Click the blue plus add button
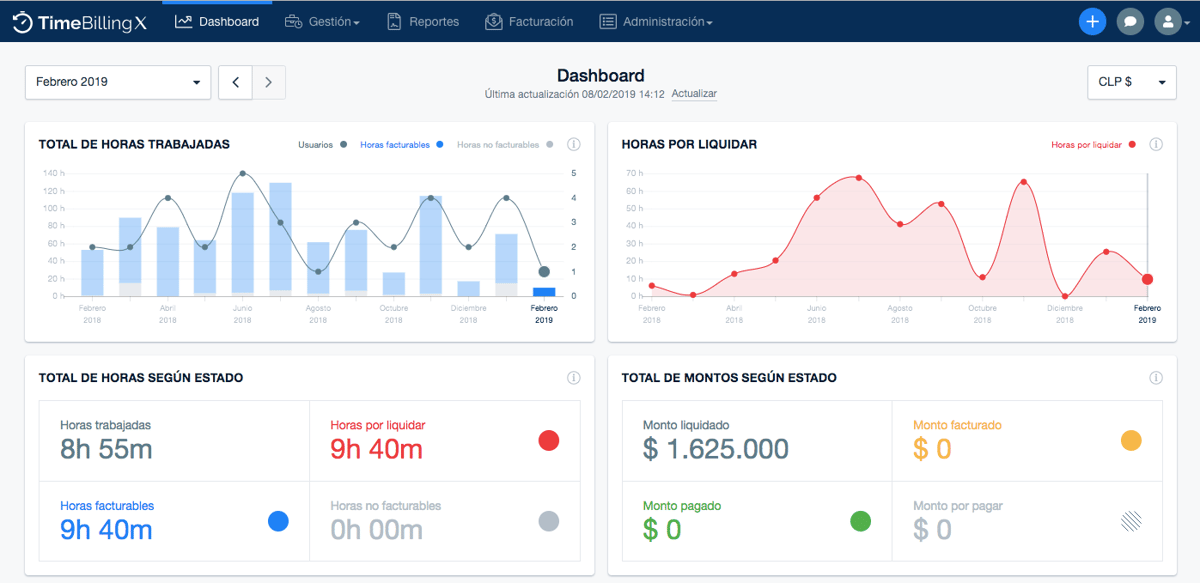The image size is (1200, 583). [x=1092, y=21]
